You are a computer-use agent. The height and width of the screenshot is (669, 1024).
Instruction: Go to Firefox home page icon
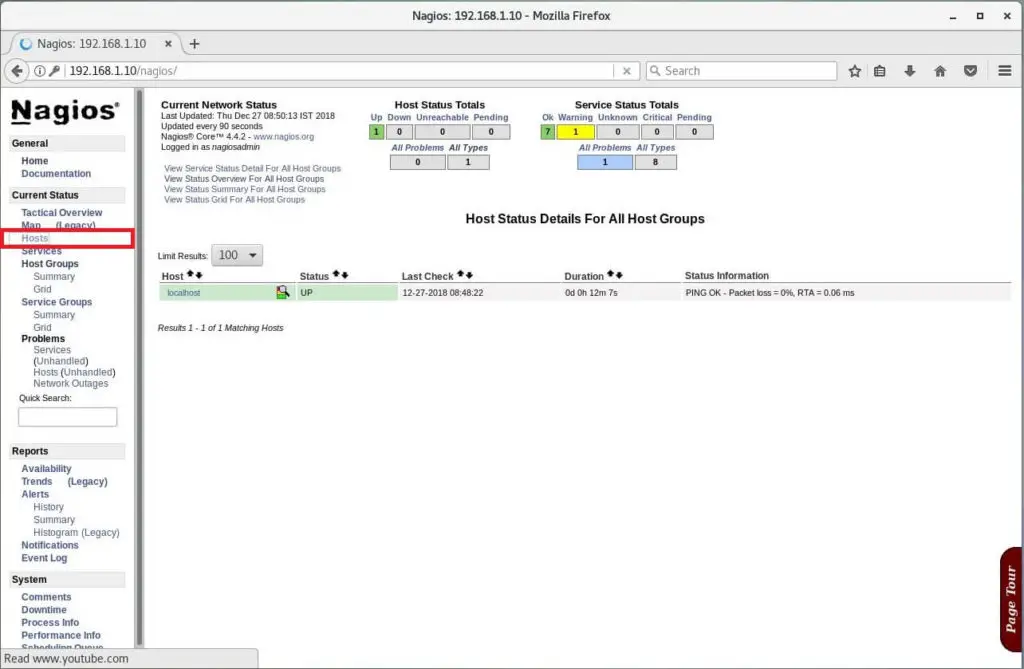(940, 71)
